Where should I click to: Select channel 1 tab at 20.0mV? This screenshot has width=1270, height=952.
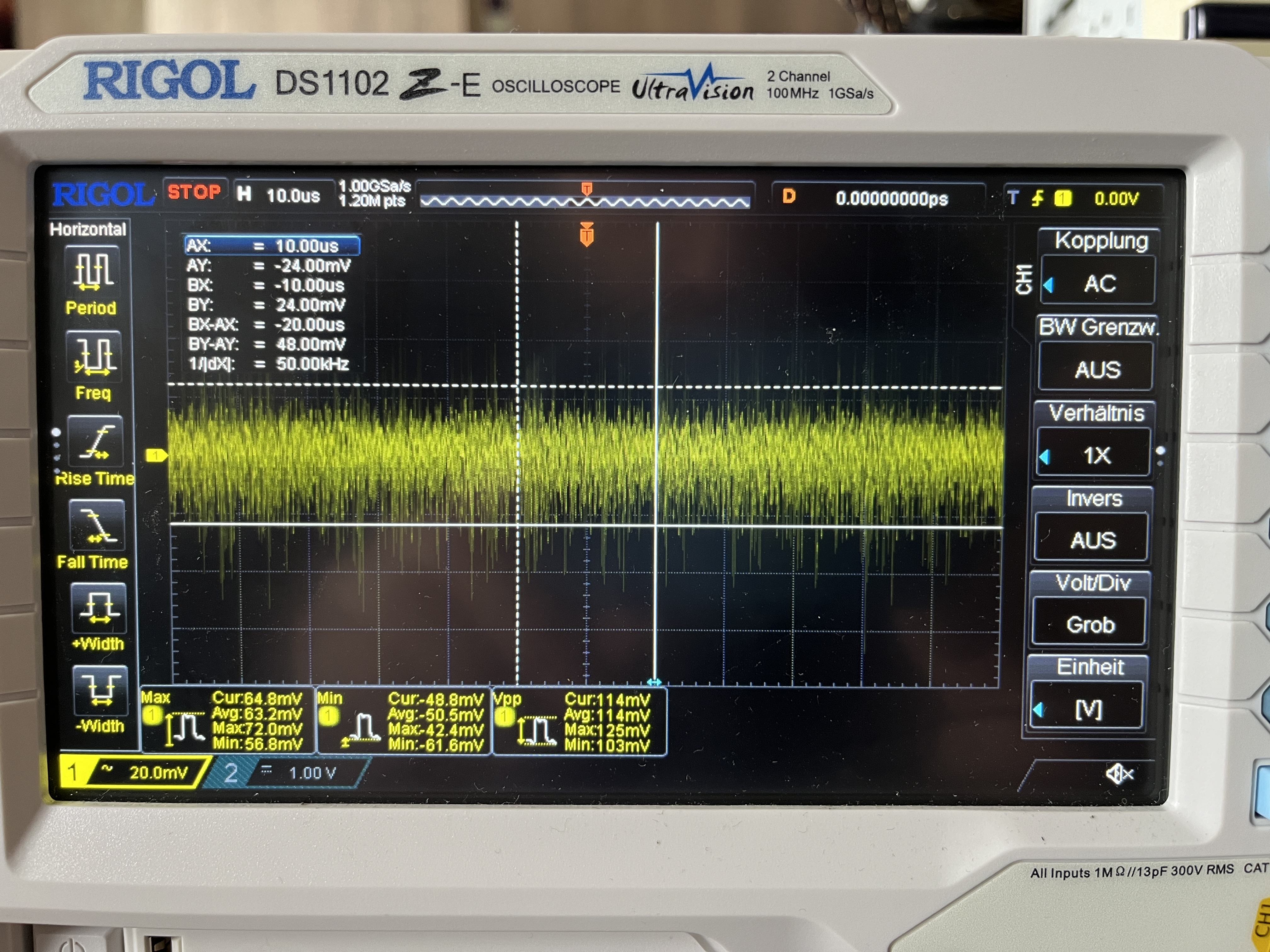point(138,772)
